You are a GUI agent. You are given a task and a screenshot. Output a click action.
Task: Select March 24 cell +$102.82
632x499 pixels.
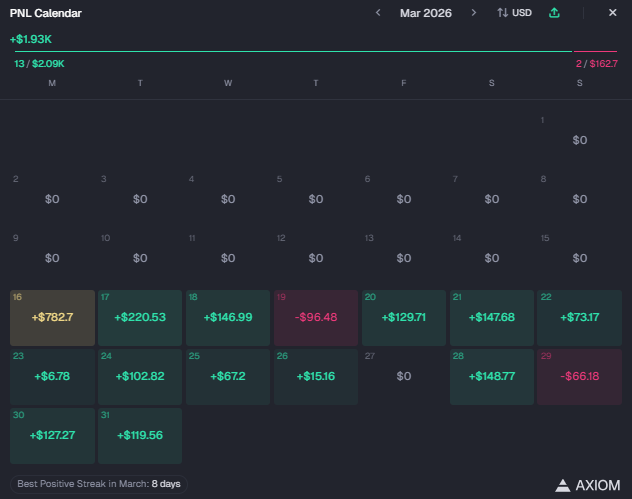pyautogui.click(x=140, y=377)
